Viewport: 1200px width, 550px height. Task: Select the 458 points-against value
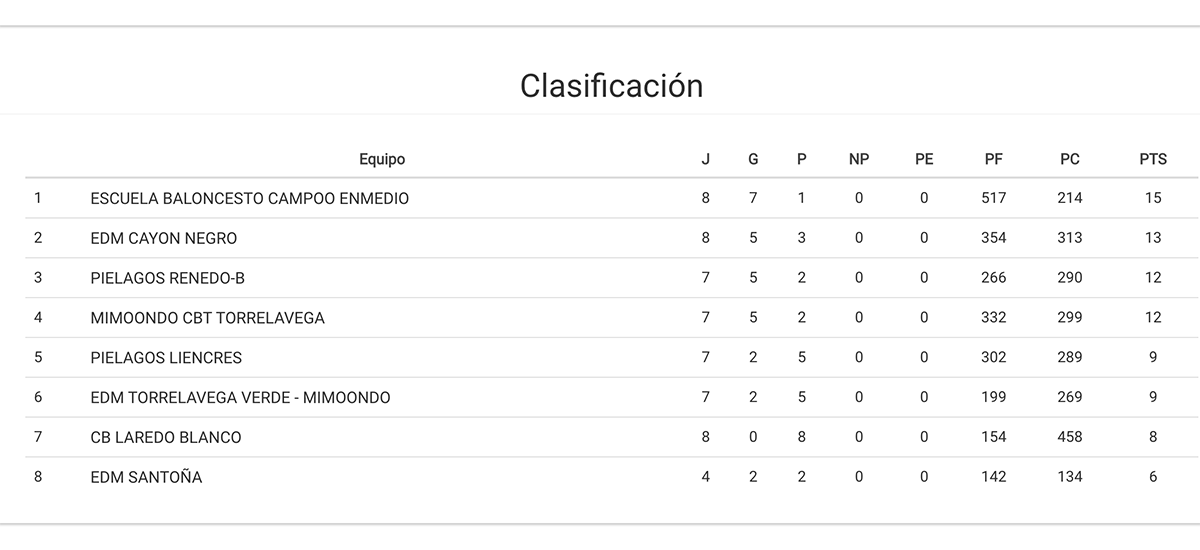click(x=1070, y=437)
